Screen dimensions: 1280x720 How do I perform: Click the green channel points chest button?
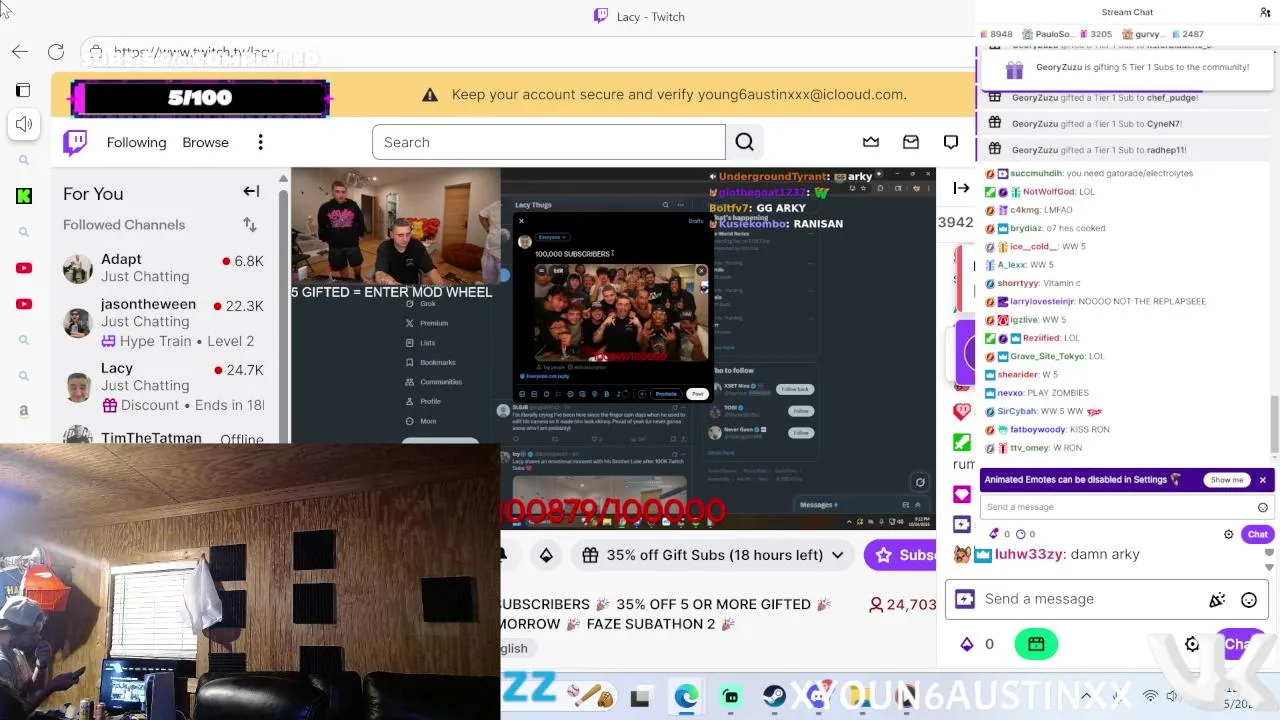point(1036,644)
